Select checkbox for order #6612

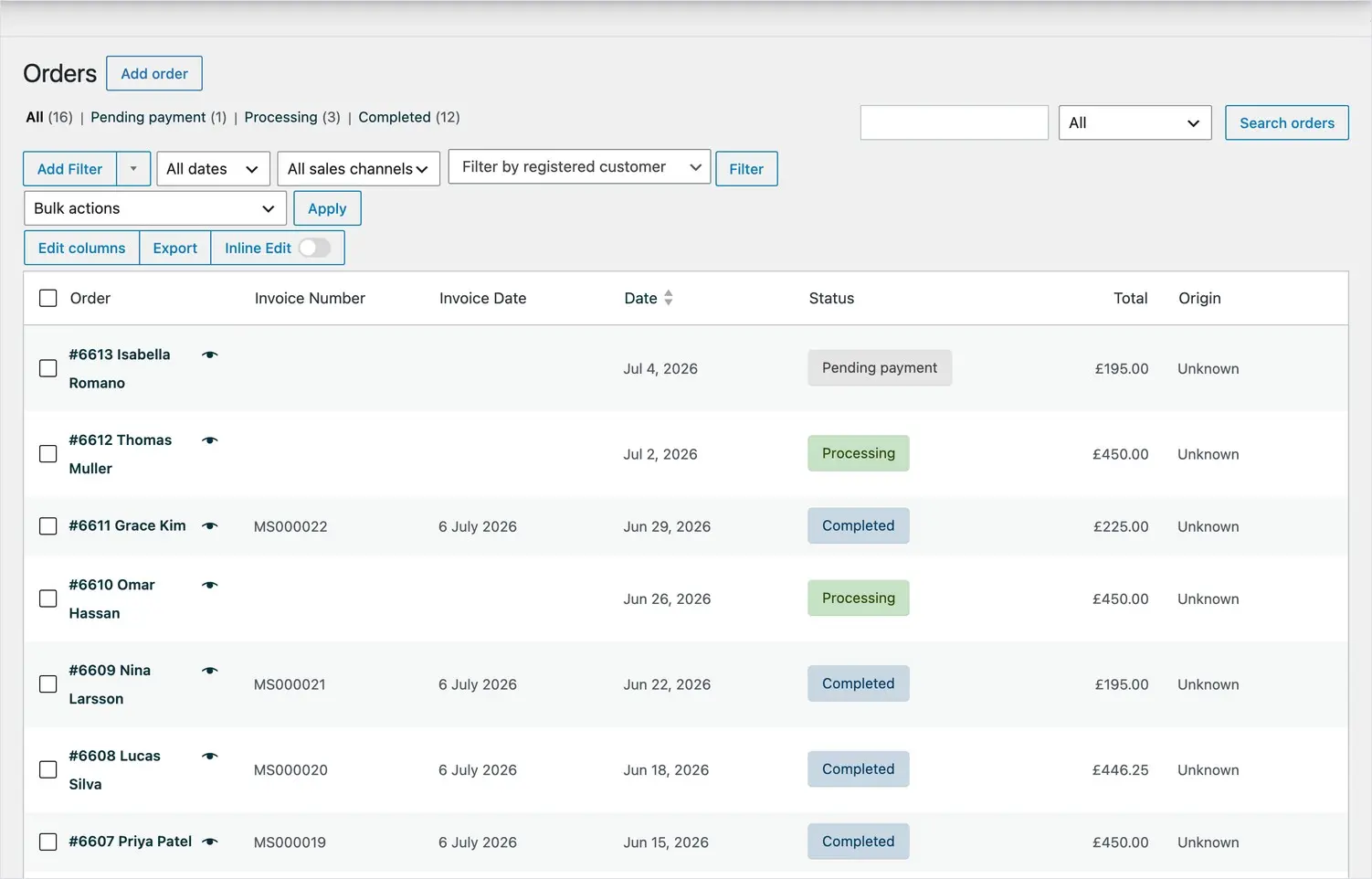48,454
